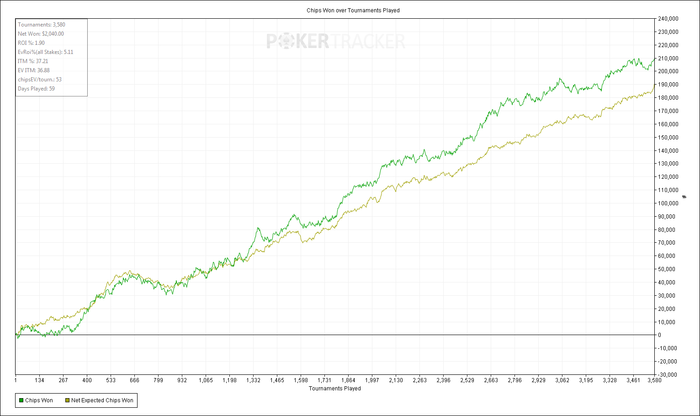Viewport: 700px width, 416px height.
Task: Click the 'chipsEV/tourn.: 53' stat line
Action: tap(40, 79)
